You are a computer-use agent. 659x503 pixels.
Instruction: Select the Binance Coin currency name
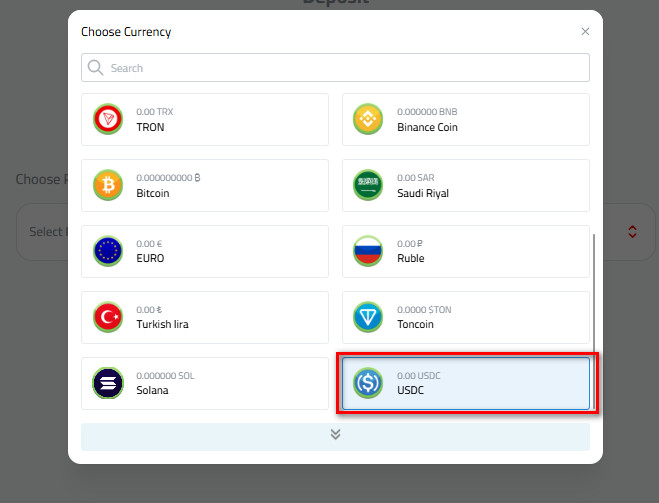click(427, 127)
